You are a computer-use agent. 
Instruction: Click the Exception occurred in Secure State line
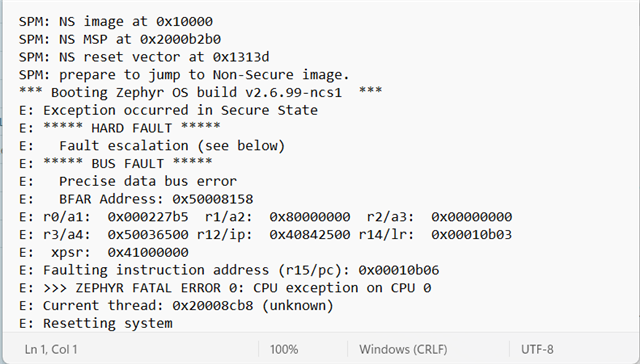pos(168,110)
